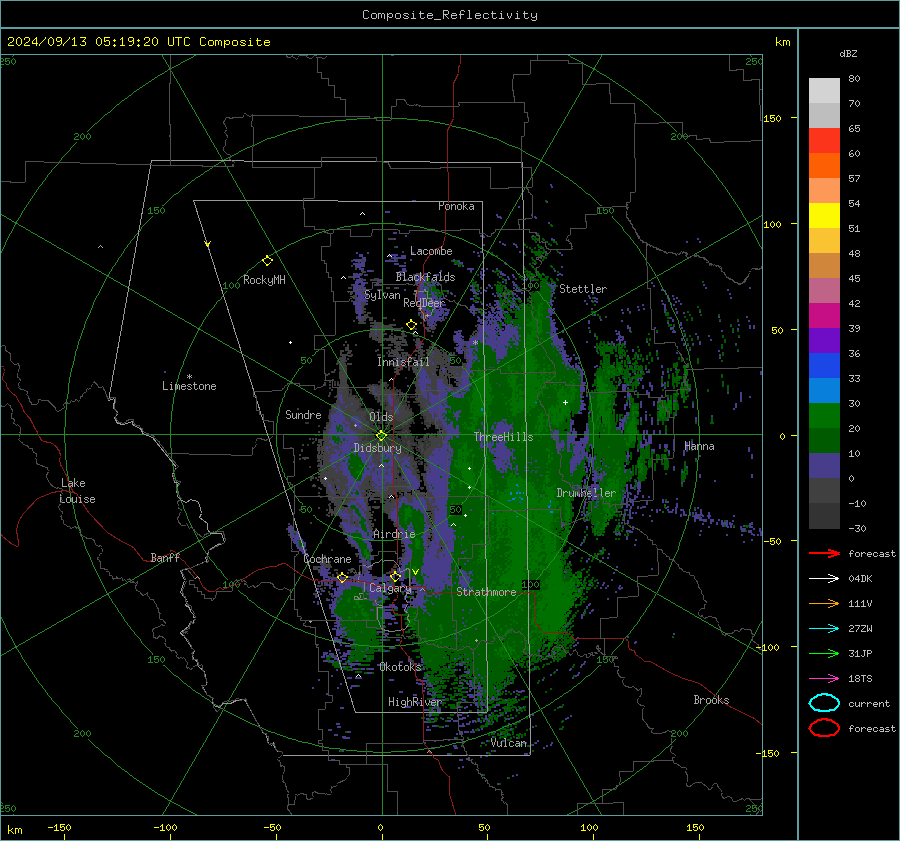Click the yellow Y marker east of Calgary diamond
The width and height of the screenshot is (900, 841).
click(x=415, y=572)
